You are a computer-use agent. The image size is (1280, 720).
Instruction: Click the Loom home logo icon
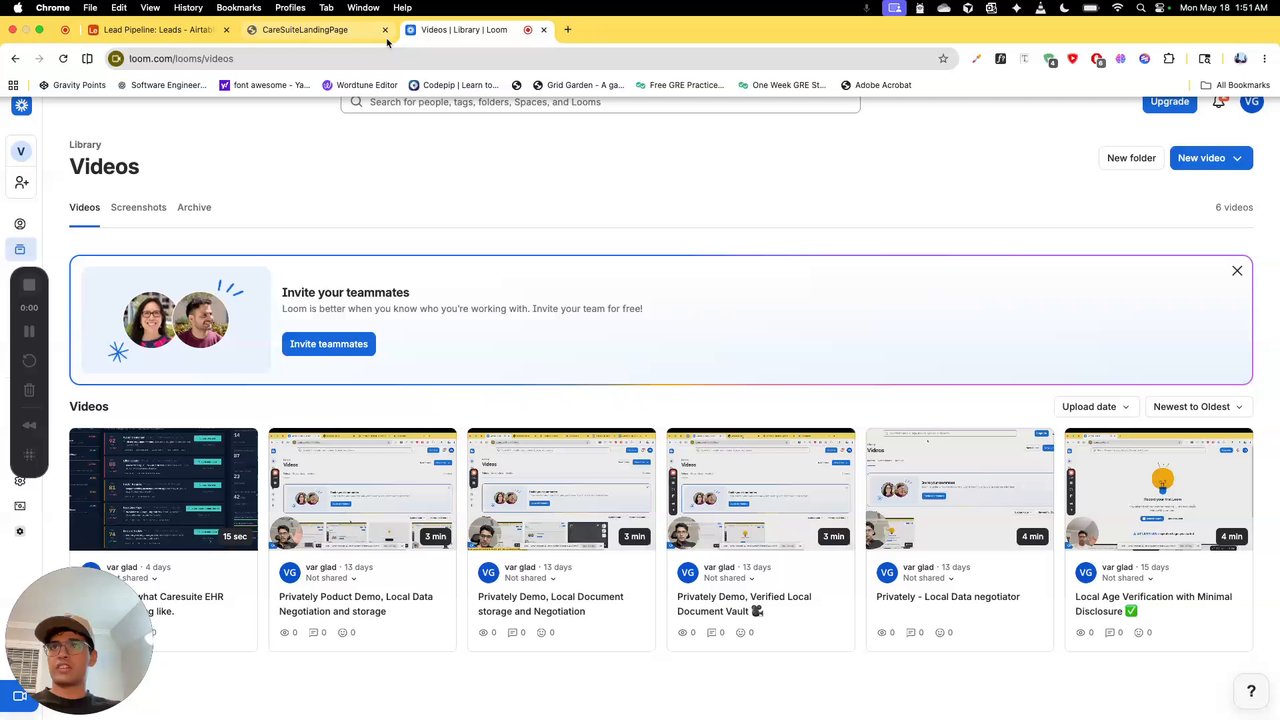[x=21, y=105]
